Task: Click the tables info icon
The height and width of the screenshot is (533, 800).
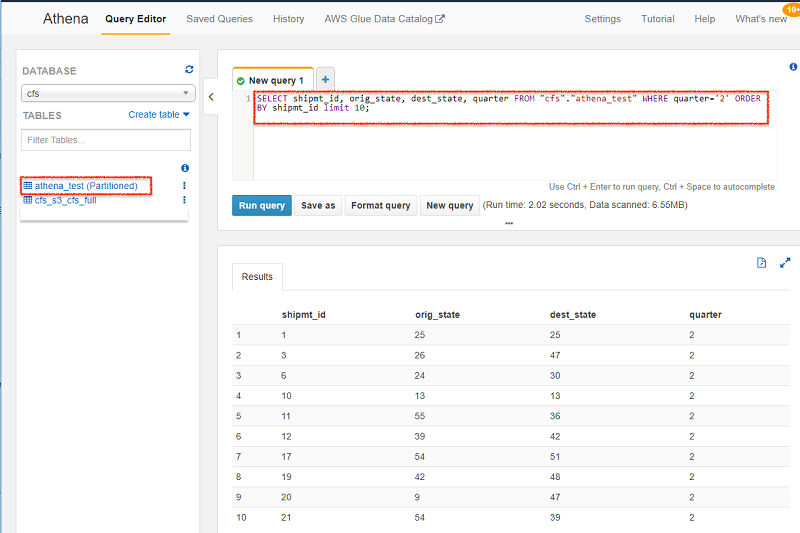Action: pos(185,168)
